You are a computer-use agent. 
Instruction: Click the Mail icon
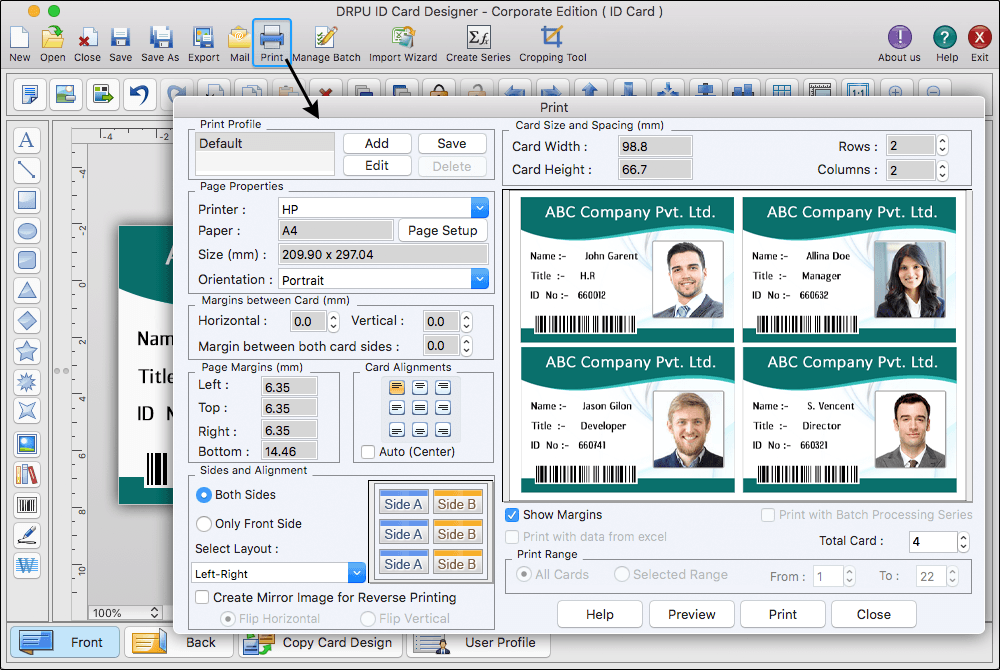(x=239, y=43)
